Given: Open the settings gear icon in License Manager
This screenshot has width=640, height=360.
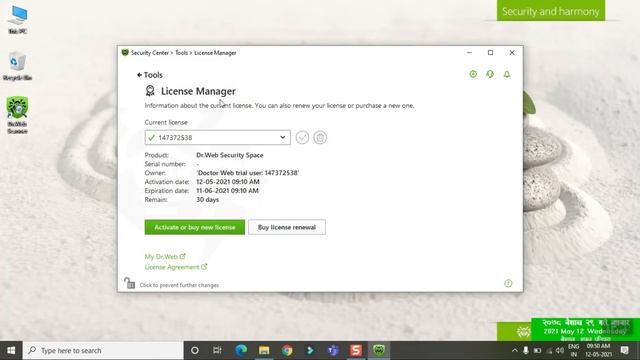Looking at the screenshot, I should 473,74.
